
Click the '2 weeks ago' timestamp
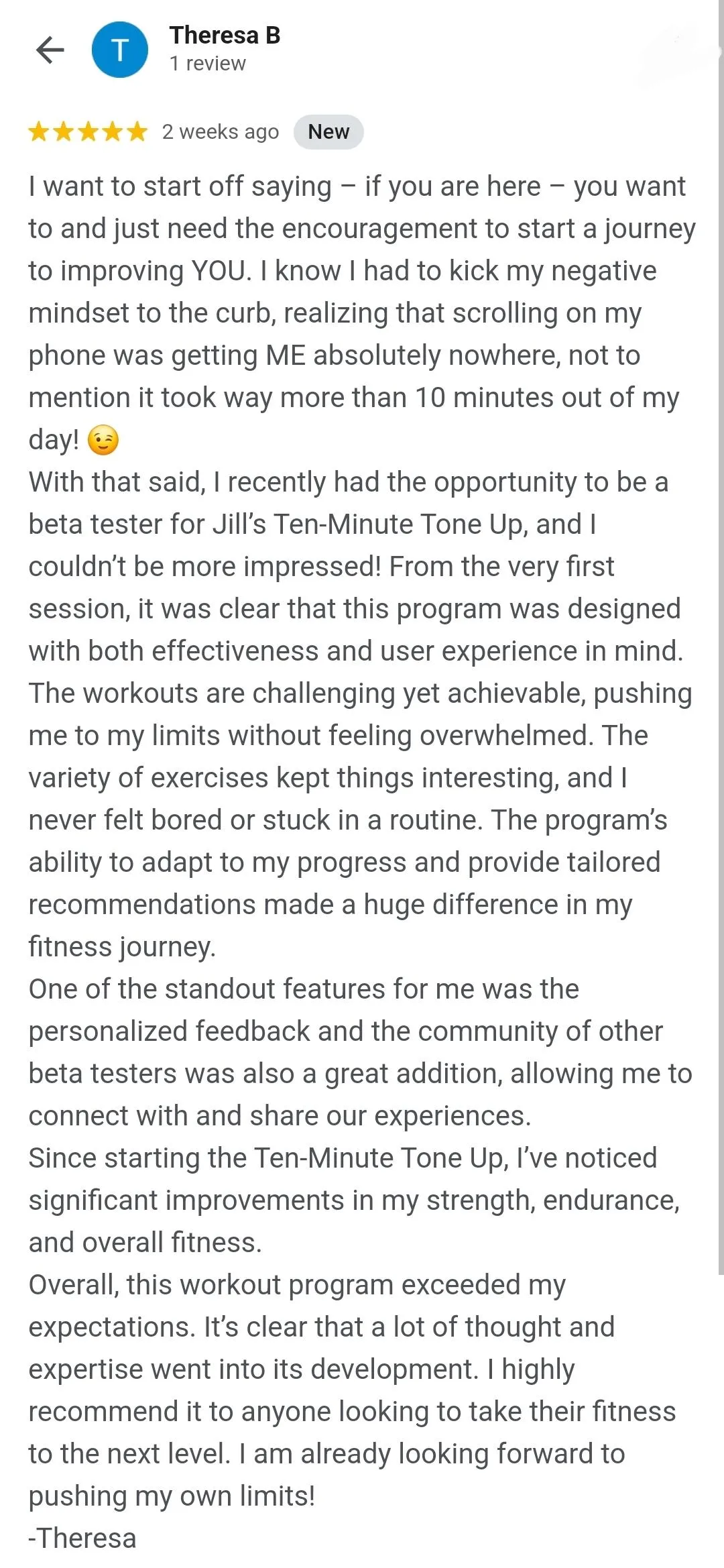[x=221, y=131]
